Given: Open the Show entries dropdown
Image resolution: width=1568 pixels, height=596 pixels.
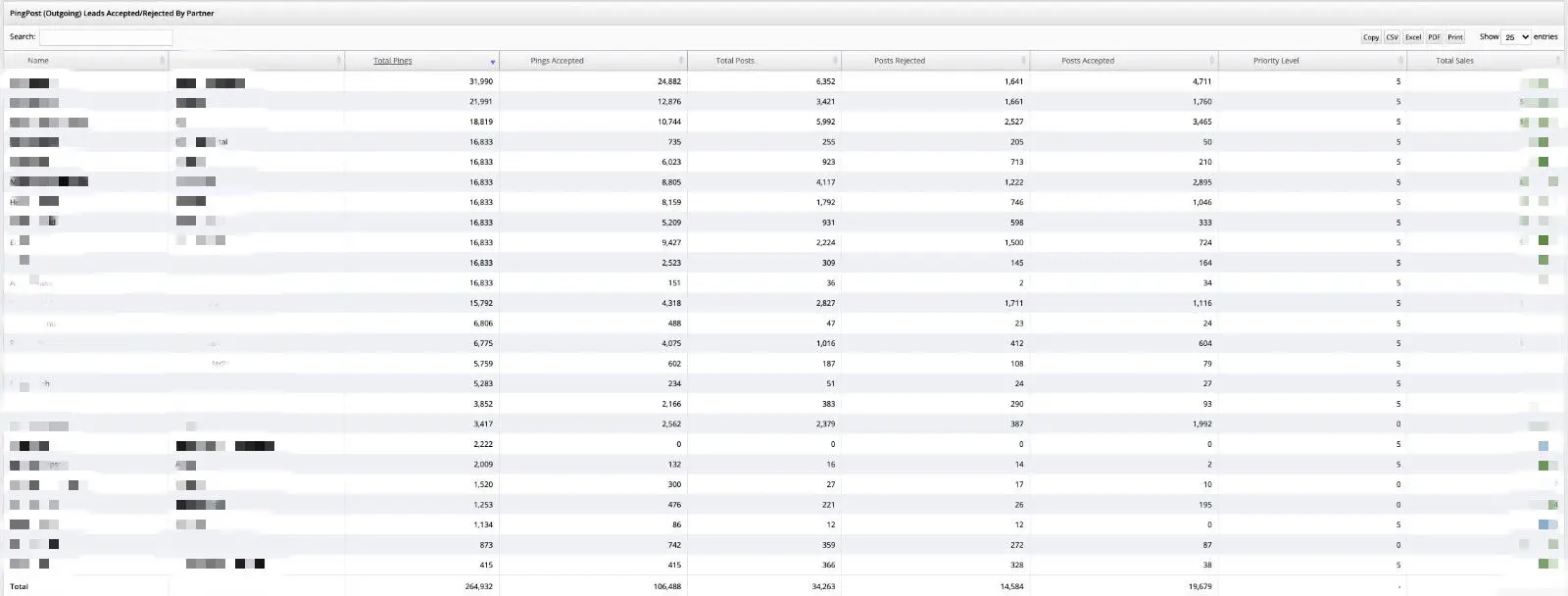Looking at the screenshot, I should click(x=1516, y=37).
